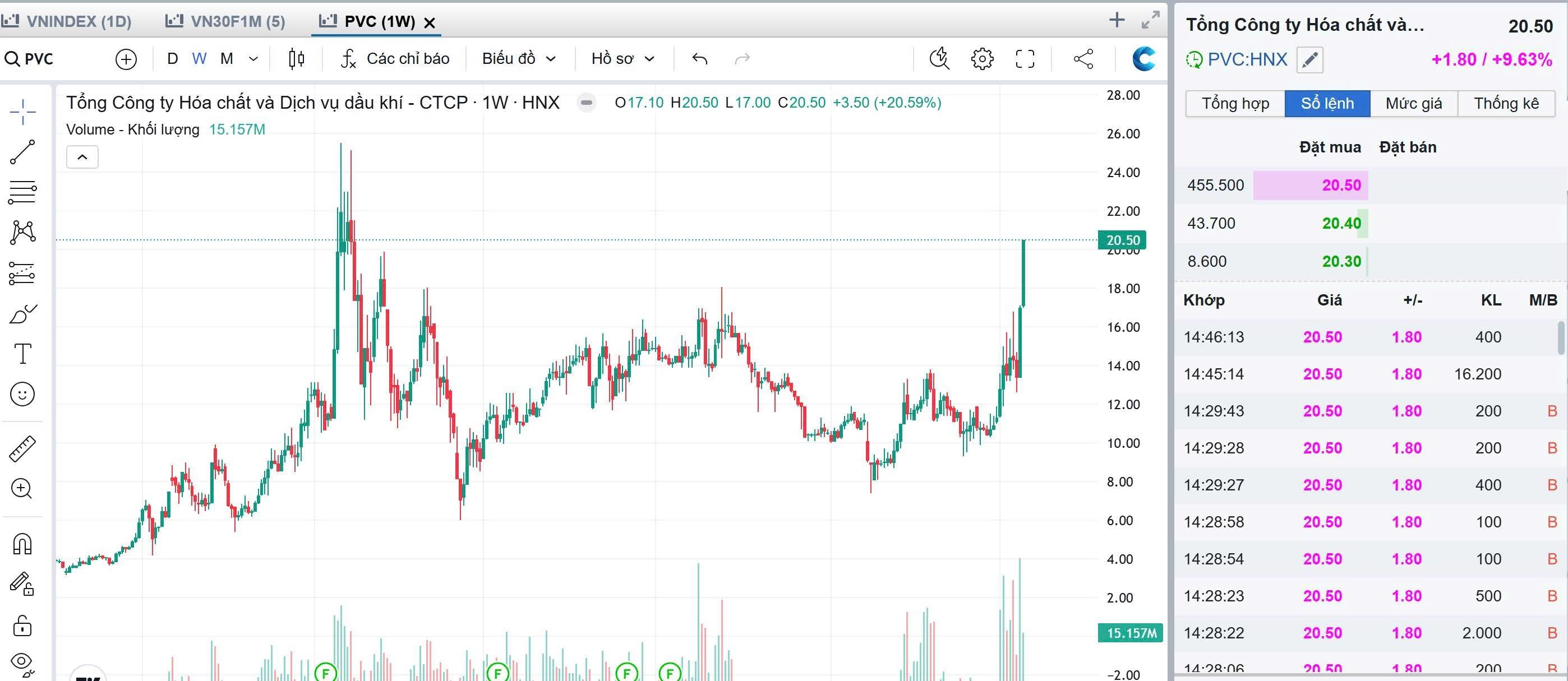The image size is (1568, 681).
Task: Open the ruler measure tool
Action: point(22,449)
